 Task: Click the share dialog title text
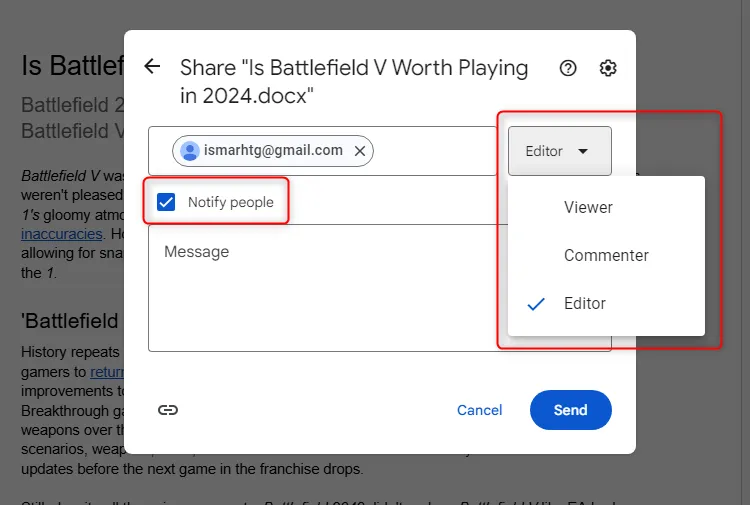[x=354, y=81]
